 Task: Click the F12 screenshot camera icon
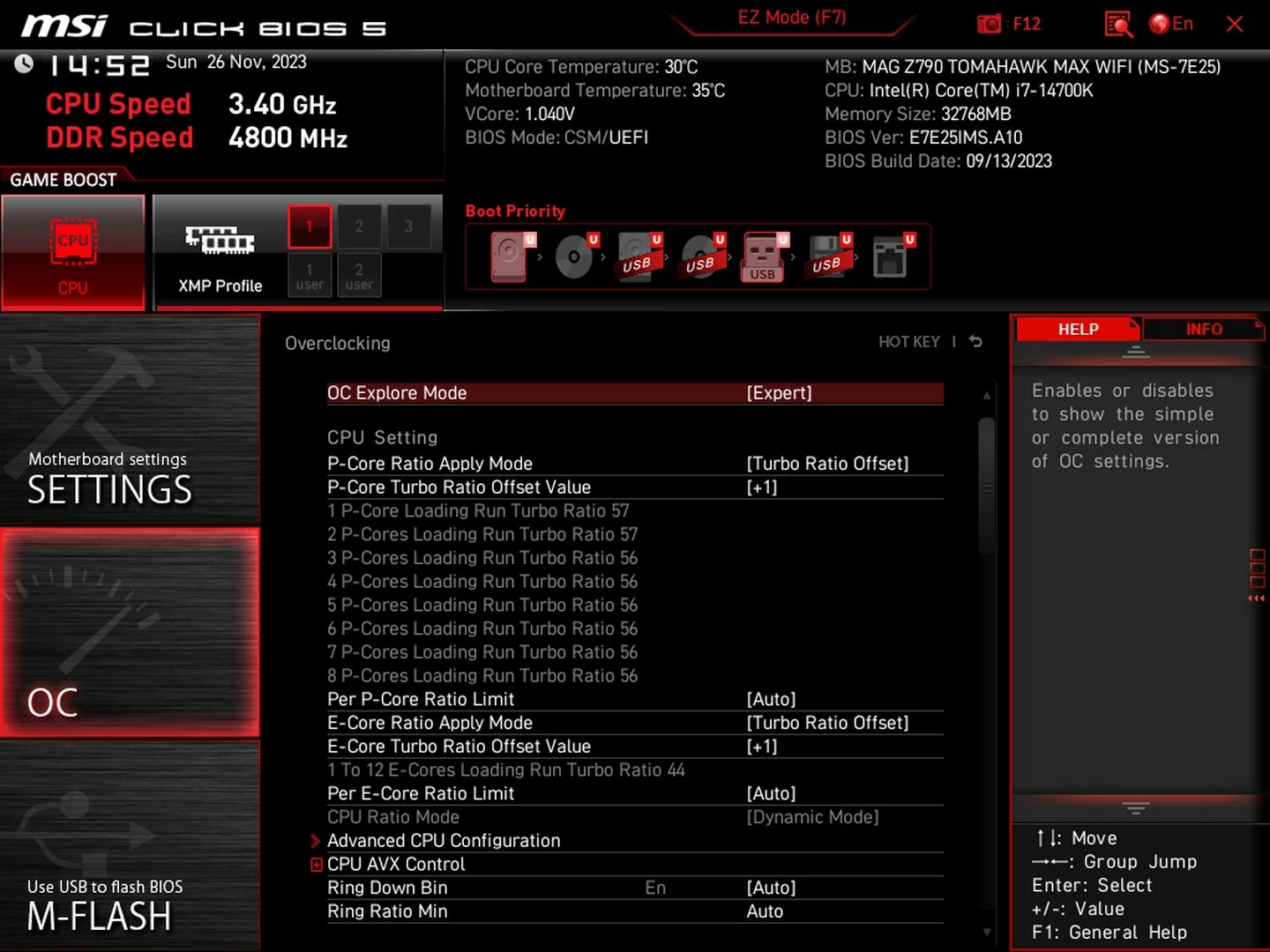[990, 24]
